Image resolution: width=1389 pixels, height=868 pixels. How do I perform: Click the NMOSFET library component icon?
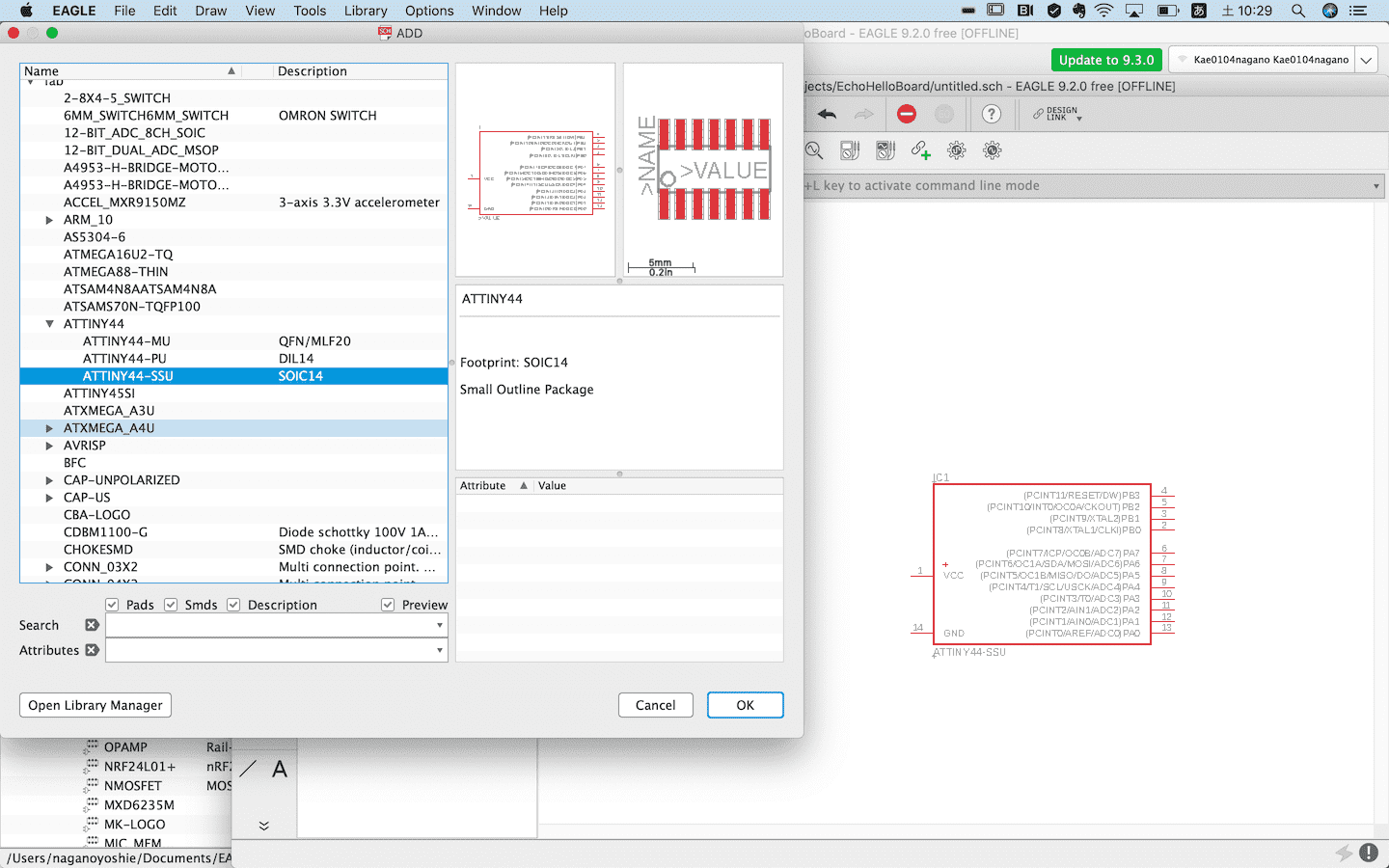click(x=92, y=785)
